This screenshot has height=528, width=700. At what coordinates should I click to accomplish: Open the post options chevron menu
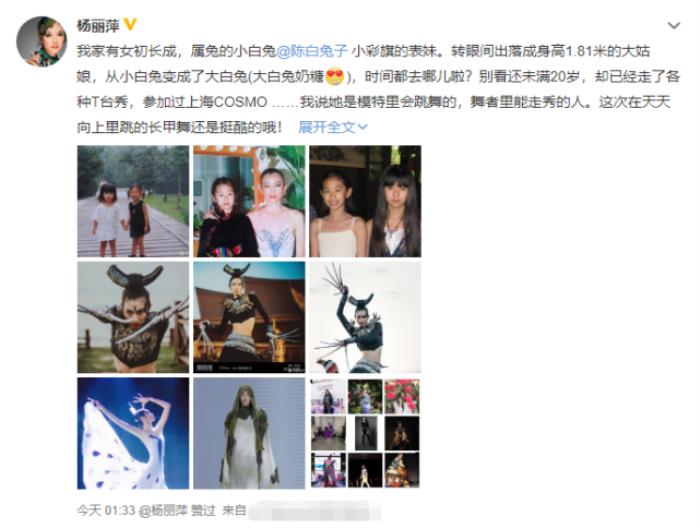click(674, 26)
